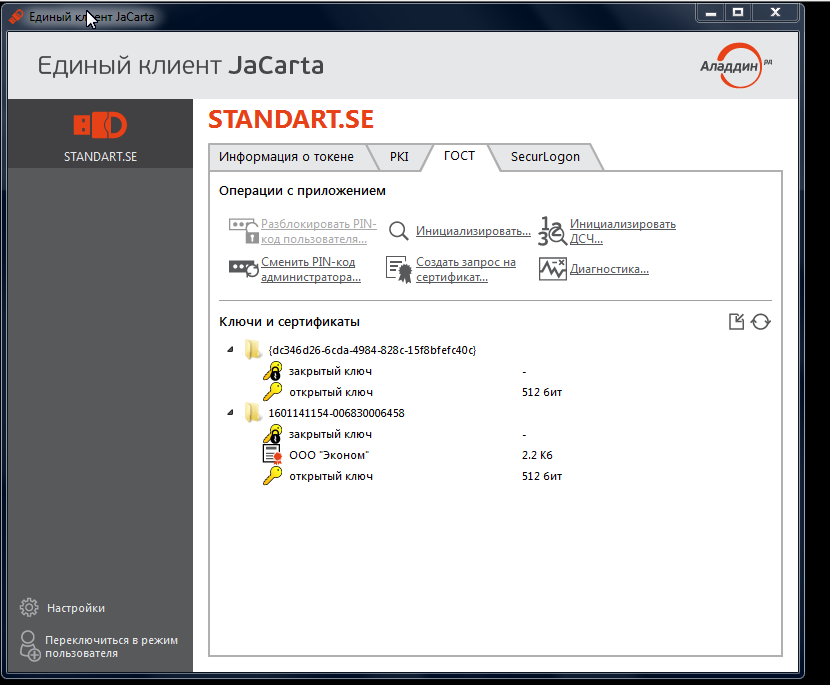830x685 pixels.
Task: Click 512 бит value under 1601141154-006830006458
Action: click(x=542, y=476)
